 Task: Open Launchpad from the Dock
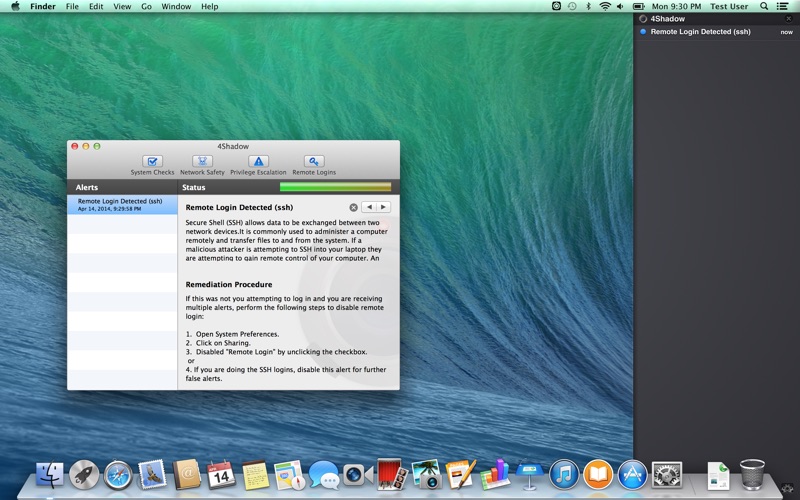84,474
